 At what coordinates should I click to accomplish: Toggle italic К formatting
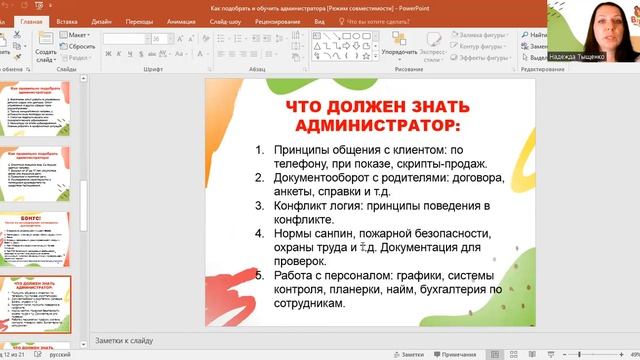click(119, 54)
